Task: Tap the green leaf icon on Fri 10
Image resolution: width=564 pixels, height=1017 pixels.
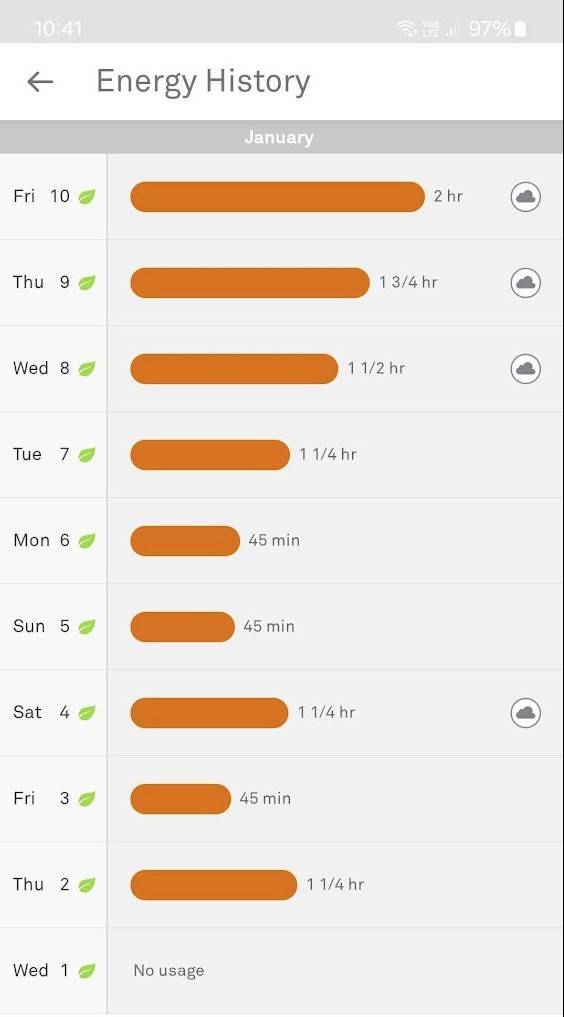Action: tap(87, 197)
